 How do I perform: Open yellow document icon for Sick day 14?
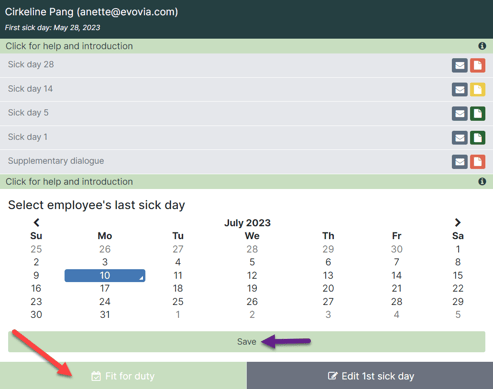[477, 89]
